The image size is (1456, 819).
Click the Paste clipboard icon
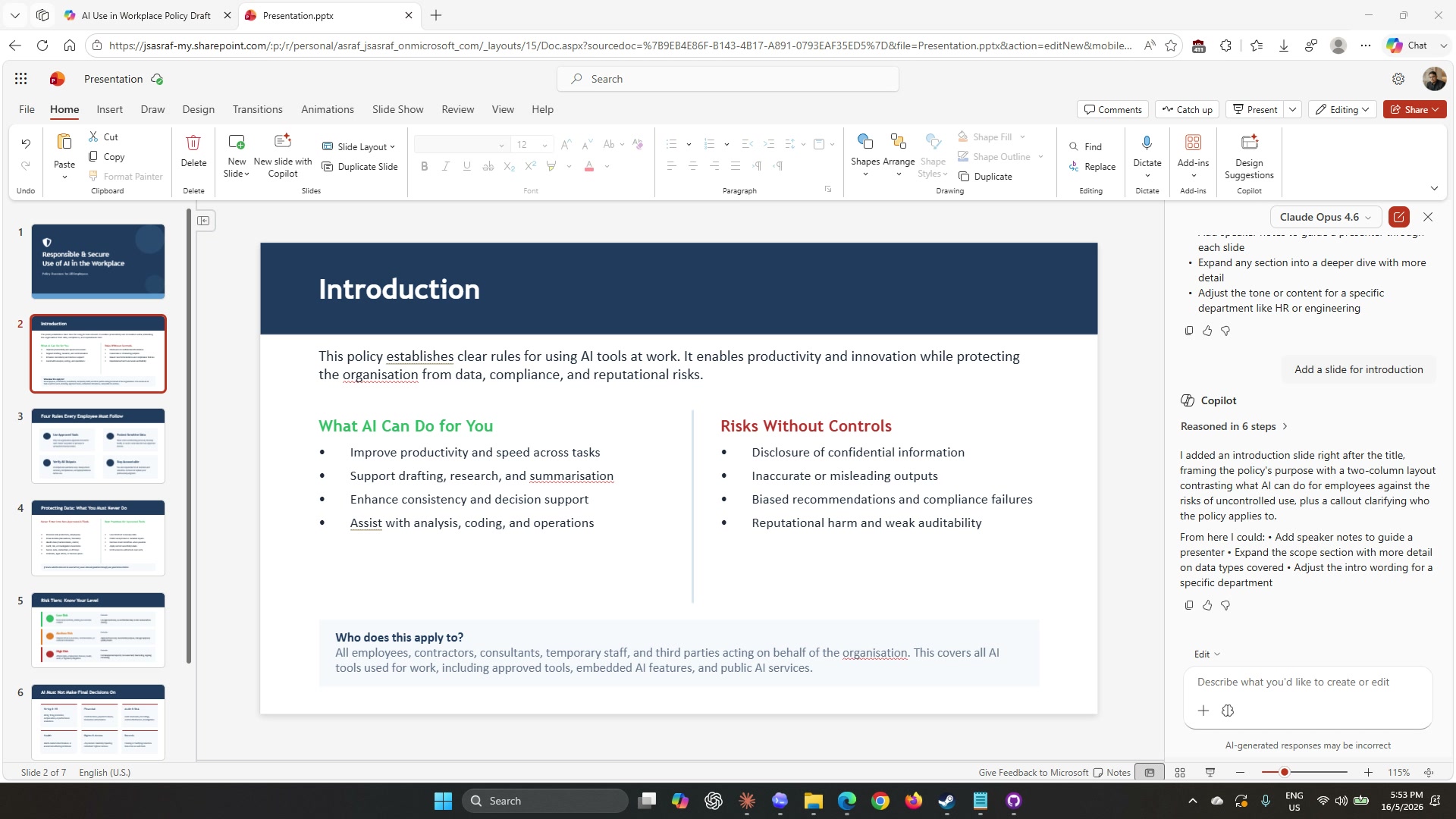pos(64,142)
